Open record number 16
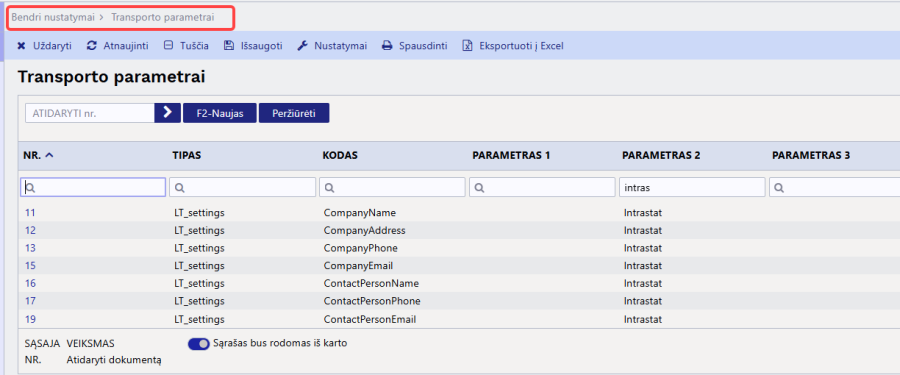Viewport: 900px width, 375px height. tap(30, 284)
